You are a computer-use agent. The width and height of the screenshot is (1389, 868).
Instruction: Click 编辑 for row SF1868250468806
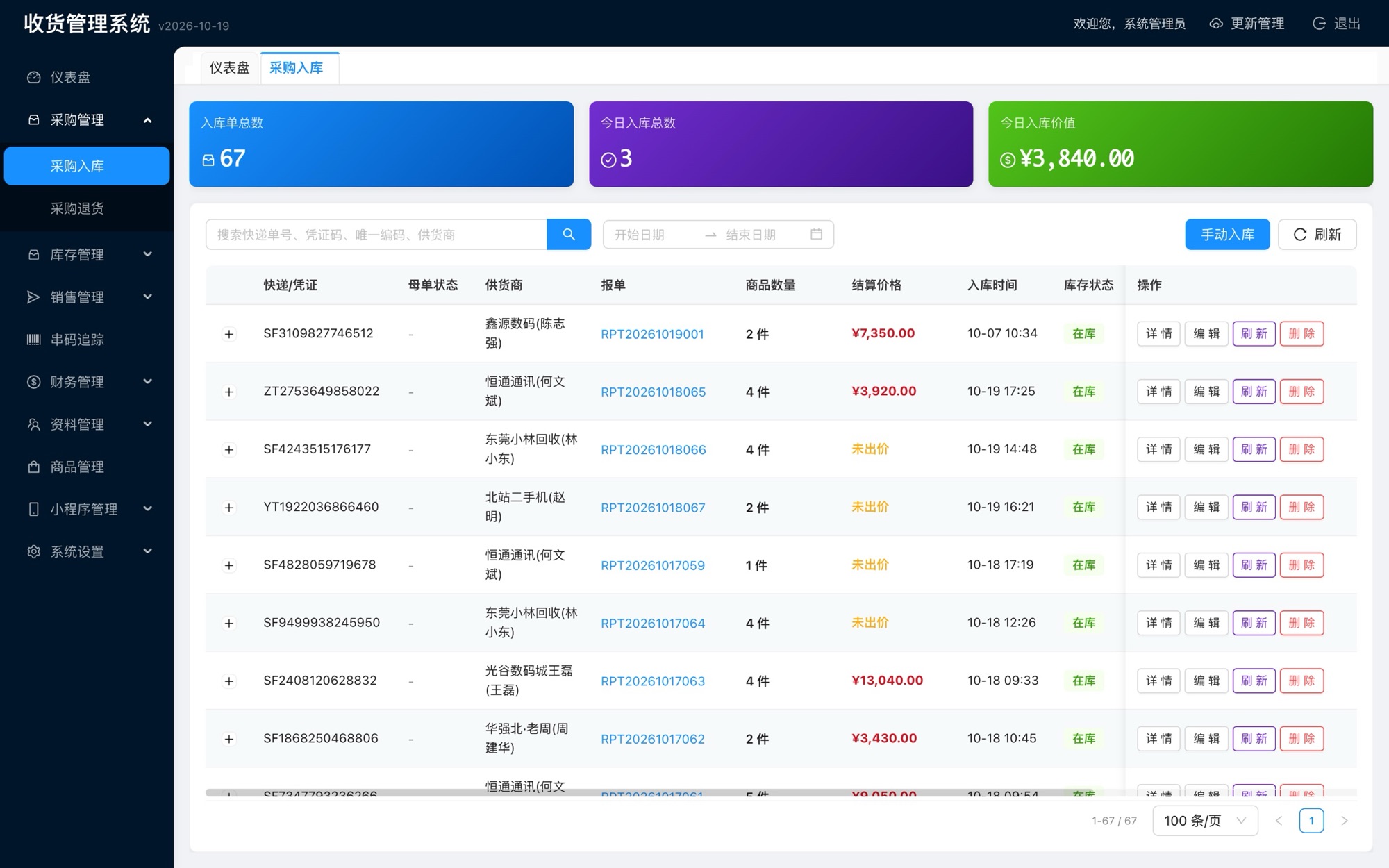tap(1206, 738)
